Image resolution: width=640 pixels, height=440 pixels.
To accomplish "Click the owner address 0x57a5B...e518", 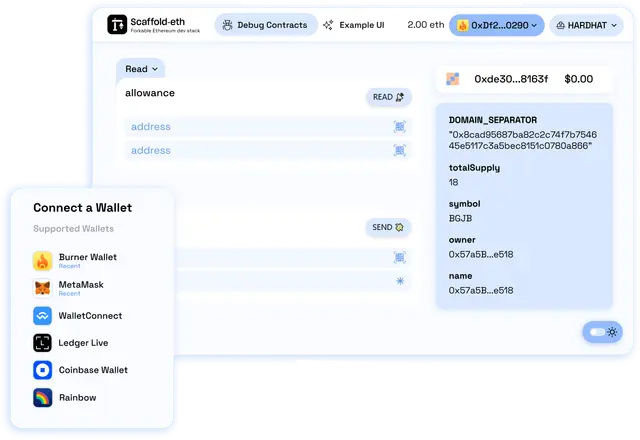I will (x=481, y=254).
